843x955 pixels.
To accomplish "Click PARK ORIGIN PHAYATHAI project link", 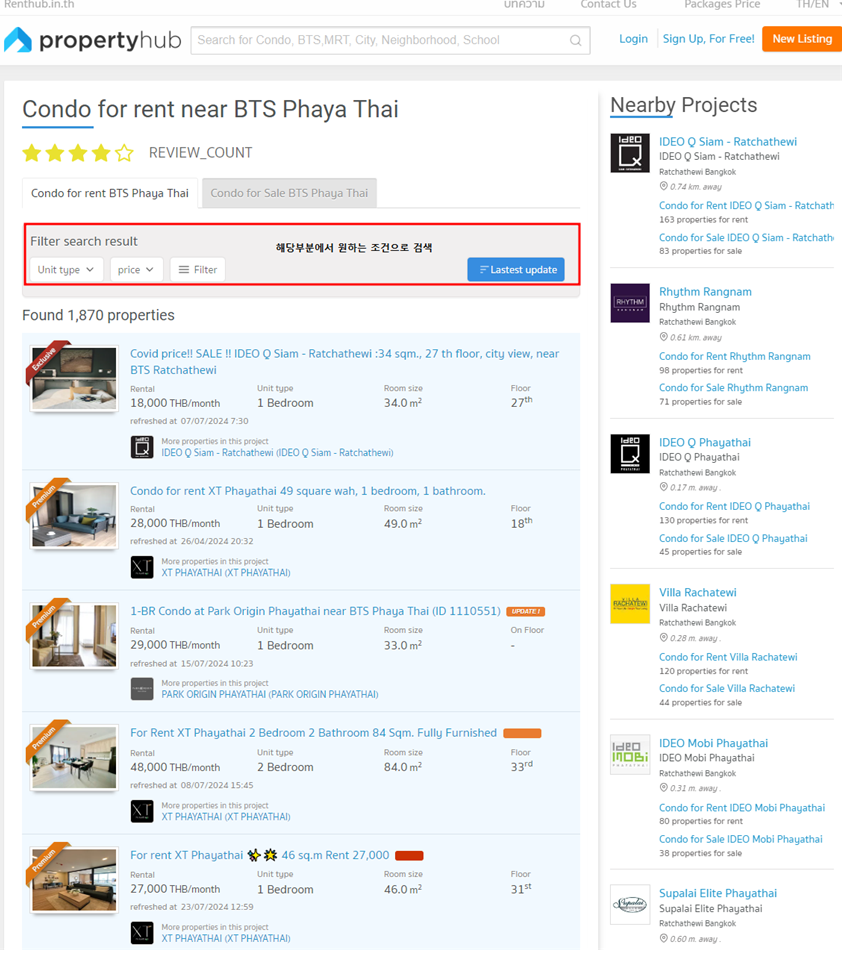I will coord(270,694).
